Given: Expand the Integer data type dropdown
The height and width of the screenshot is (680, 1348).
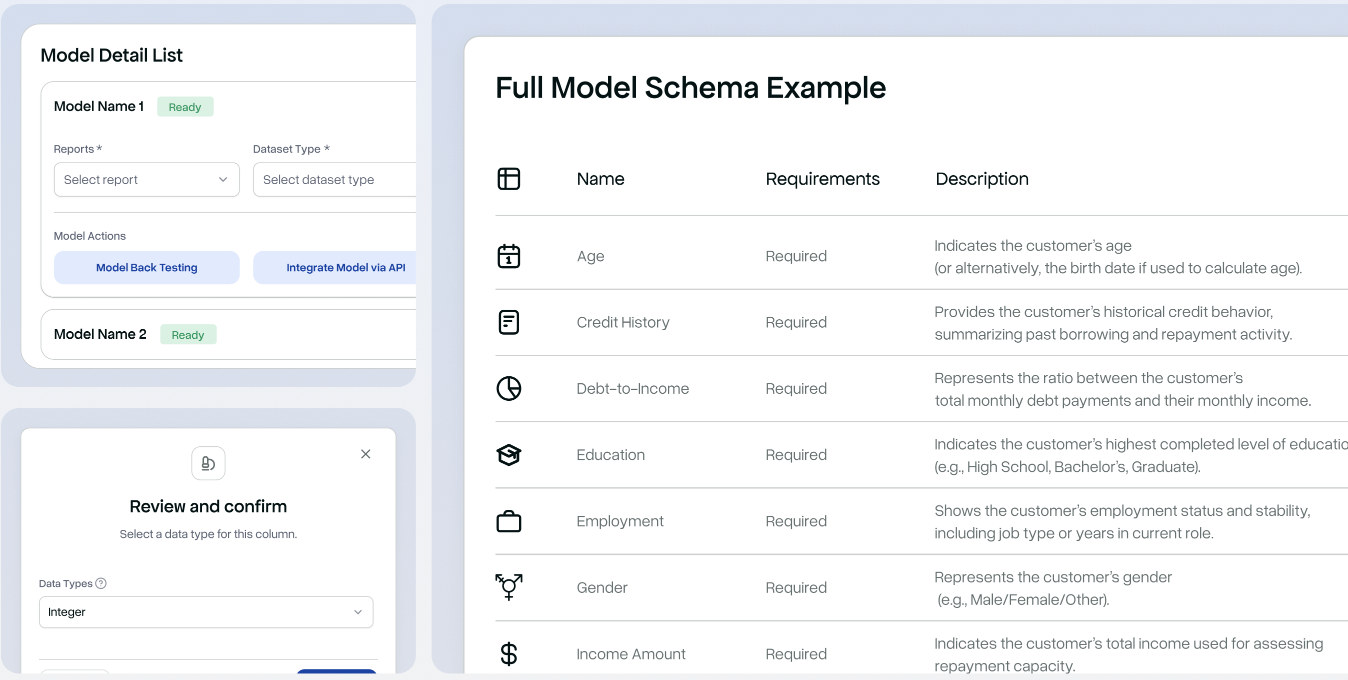Looking at the screenshot, I should click(206, 612).
